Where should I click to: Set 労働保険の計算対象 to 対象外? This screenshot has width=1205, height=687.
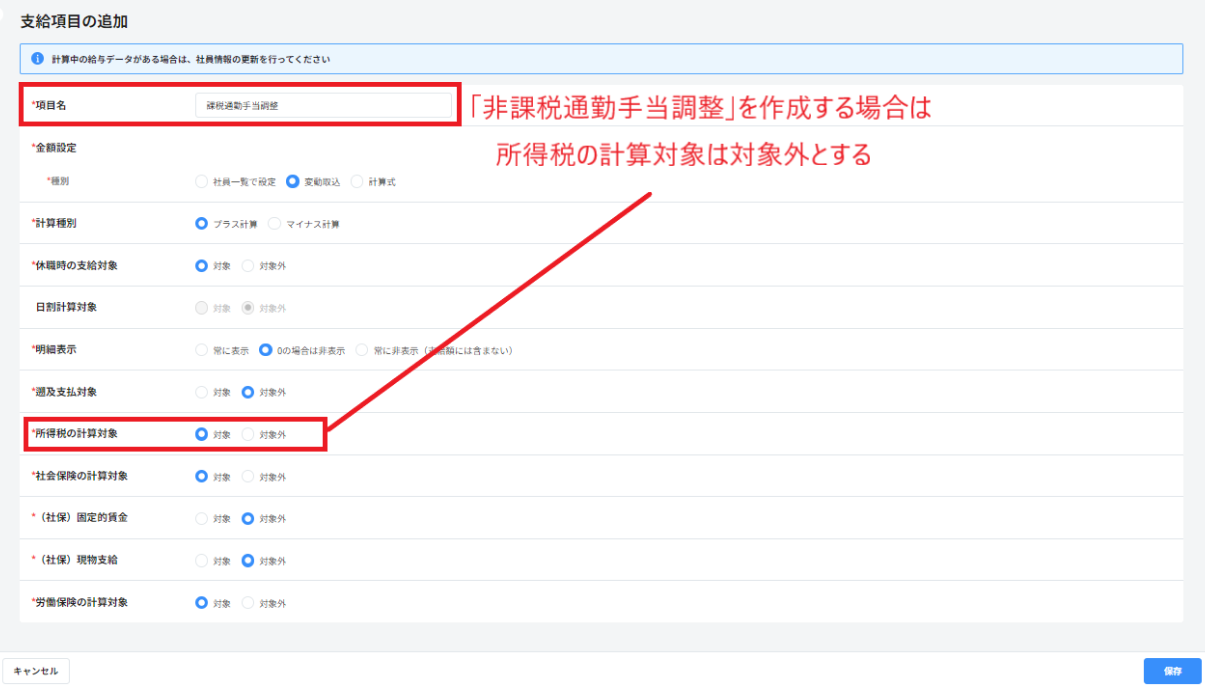pos(248,603)
